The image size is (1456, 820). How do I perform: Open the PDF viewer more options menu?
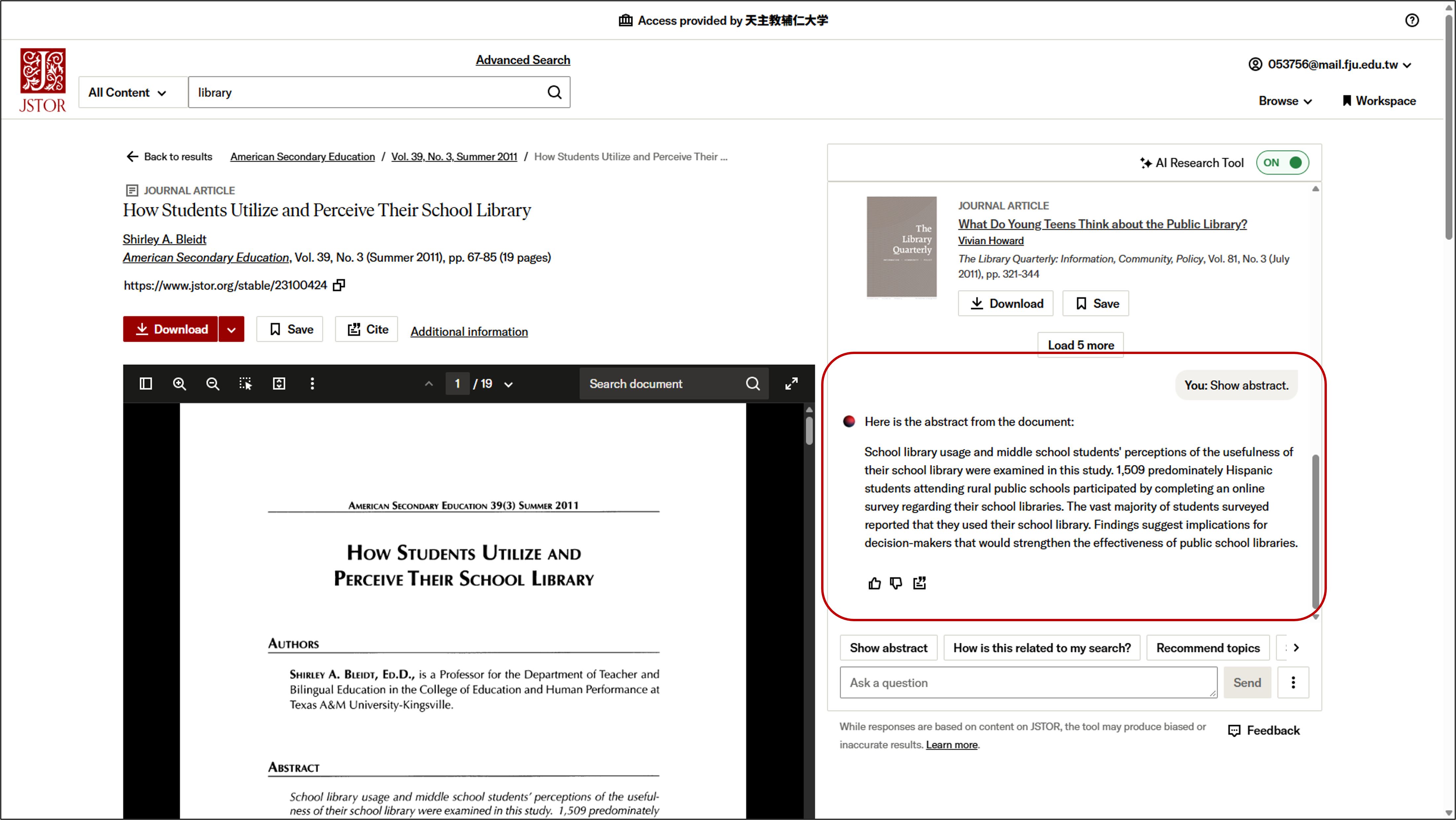312,384
